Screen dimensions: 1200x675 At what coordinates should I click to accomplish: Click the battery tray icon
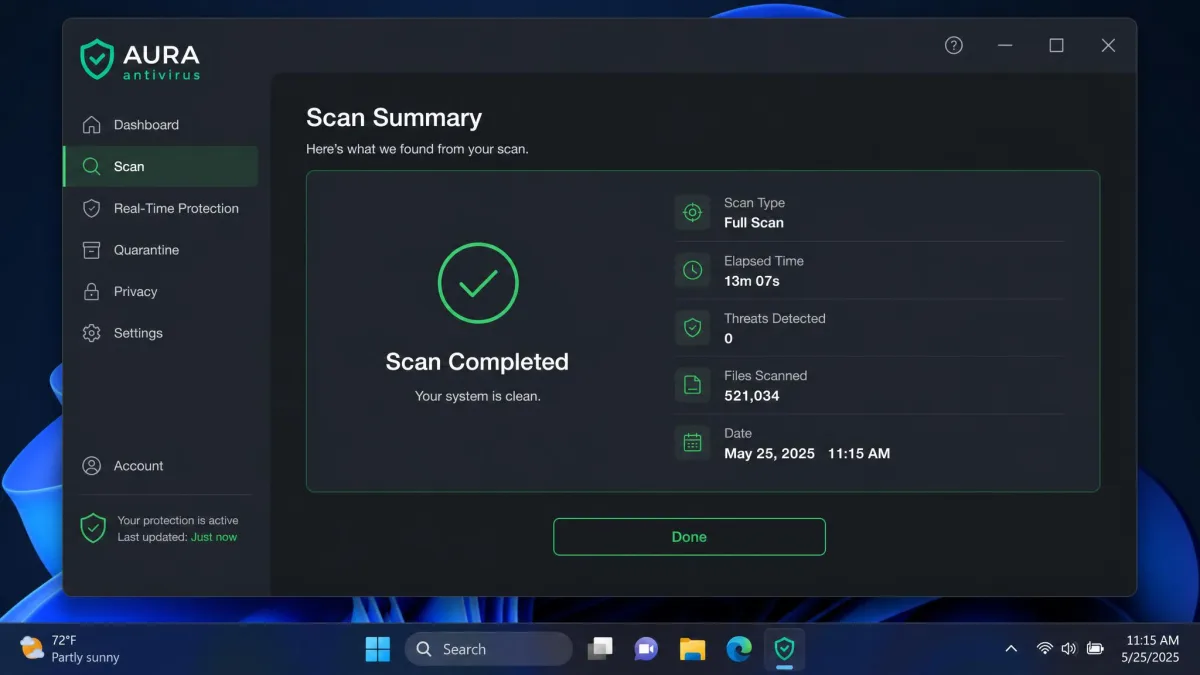point(1095,649)
